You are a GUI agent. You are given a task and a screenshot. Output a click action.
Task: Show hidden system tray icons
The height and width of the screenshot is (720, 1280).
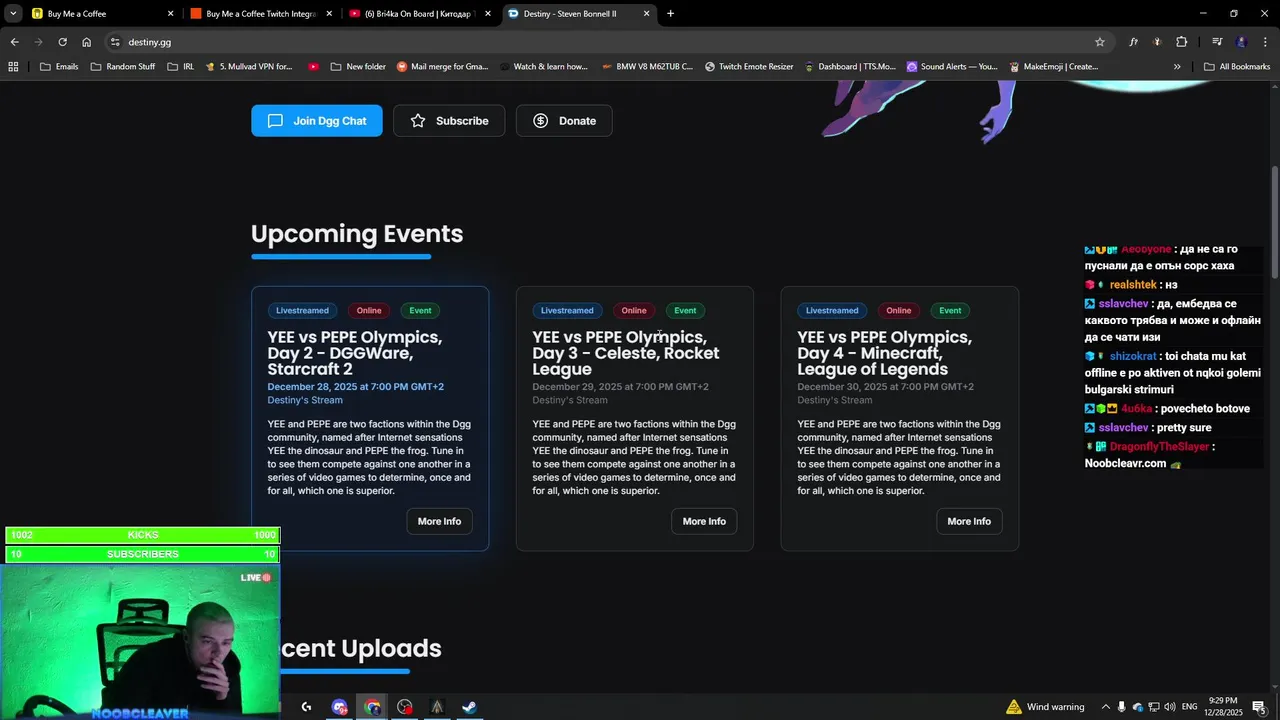click(x=1105, y=707)
